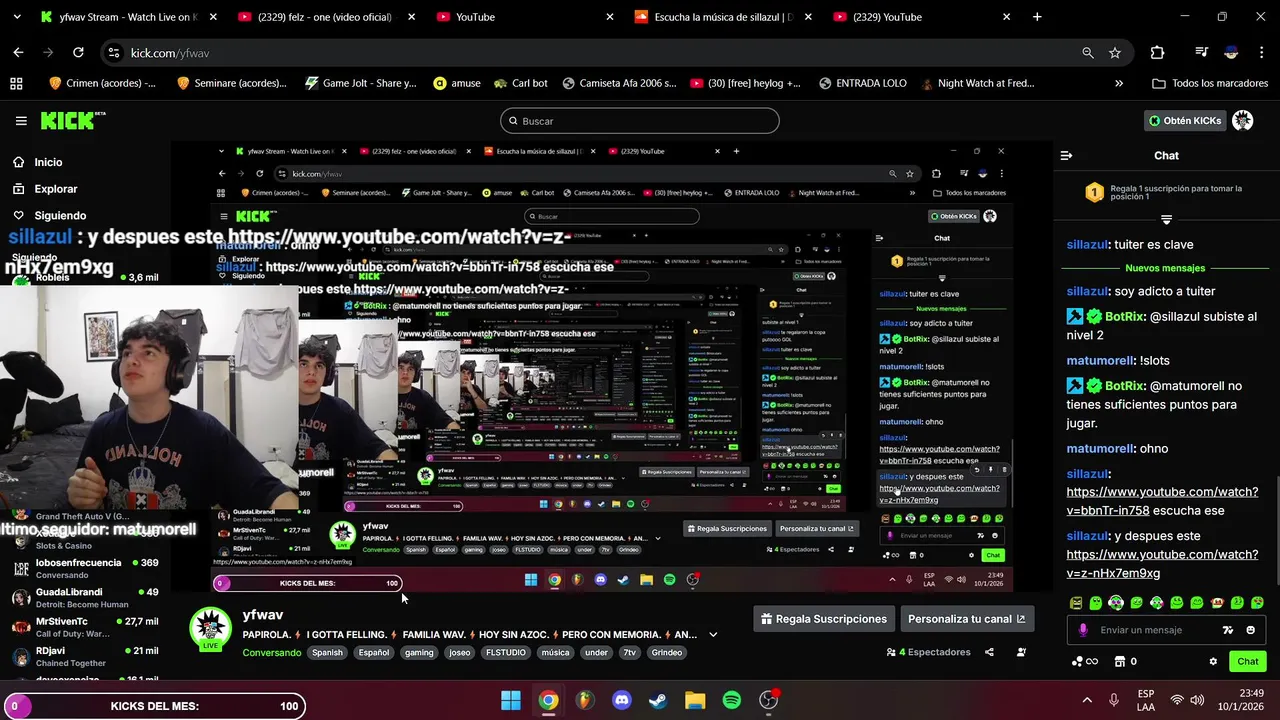Click the yfwav channel avatar
The image size is (1280, 720).
coord(211,628)
